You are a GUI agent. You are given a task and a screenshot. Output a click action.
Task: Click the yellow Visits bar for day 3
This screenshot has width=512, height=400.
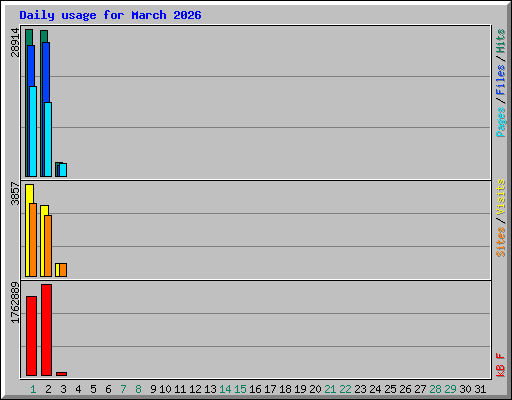click(57, 270)
